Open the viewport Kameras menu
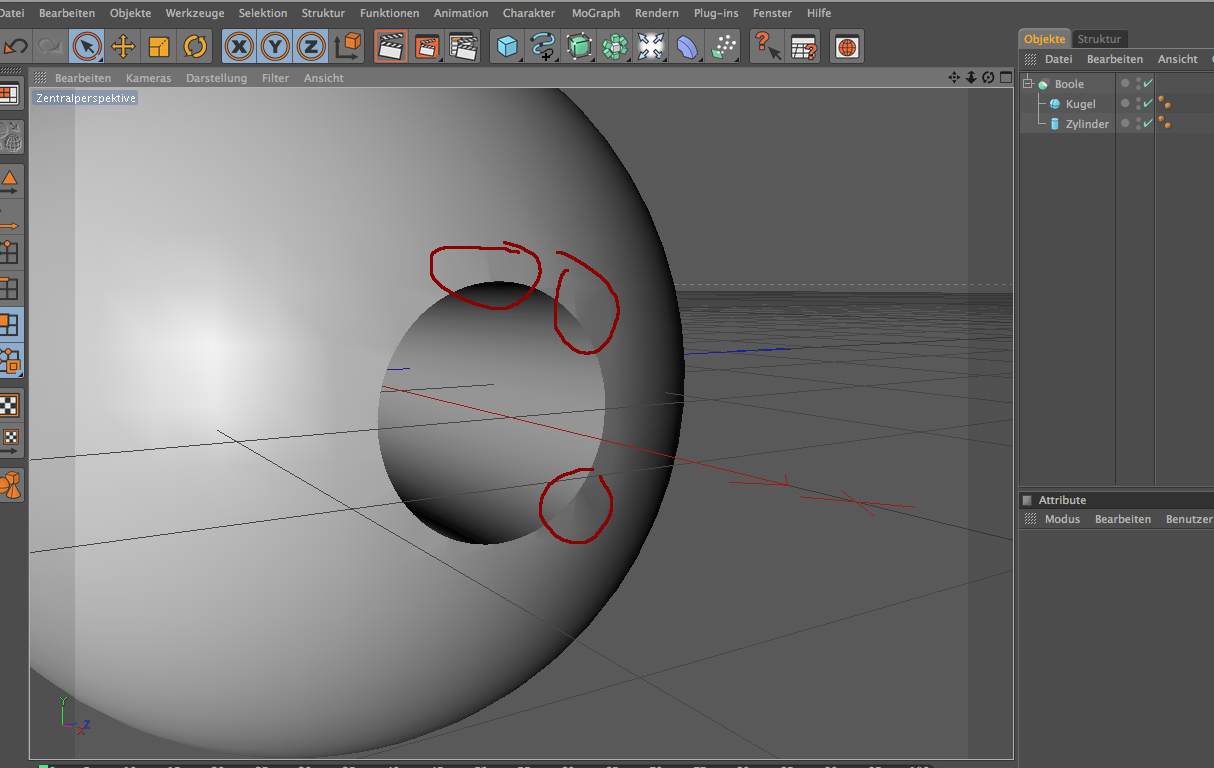 (148, 78)
